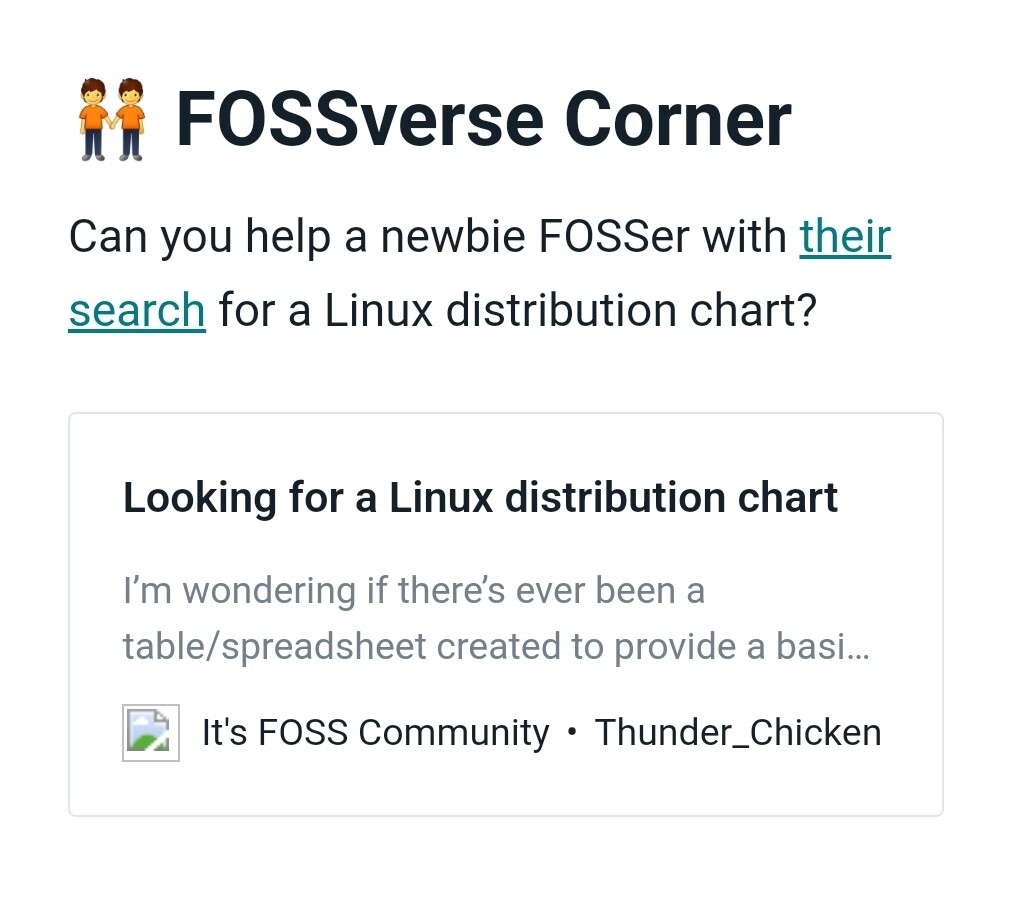Screen dimensions: 1021x901
Task: Click the word FOSSer in the paragraph
Action: coord(614,236)
